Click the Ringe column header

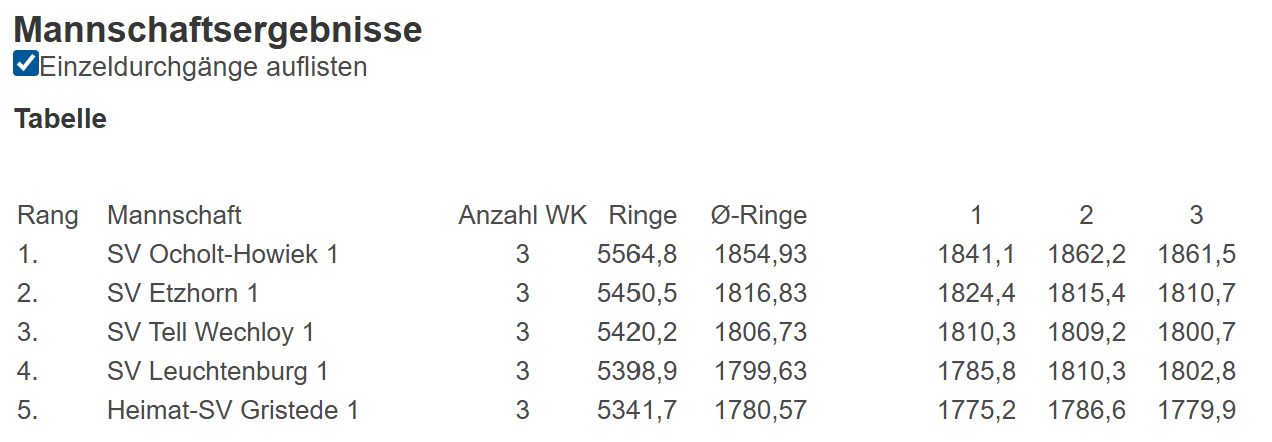pyautogui.click(x=643, y=215)
